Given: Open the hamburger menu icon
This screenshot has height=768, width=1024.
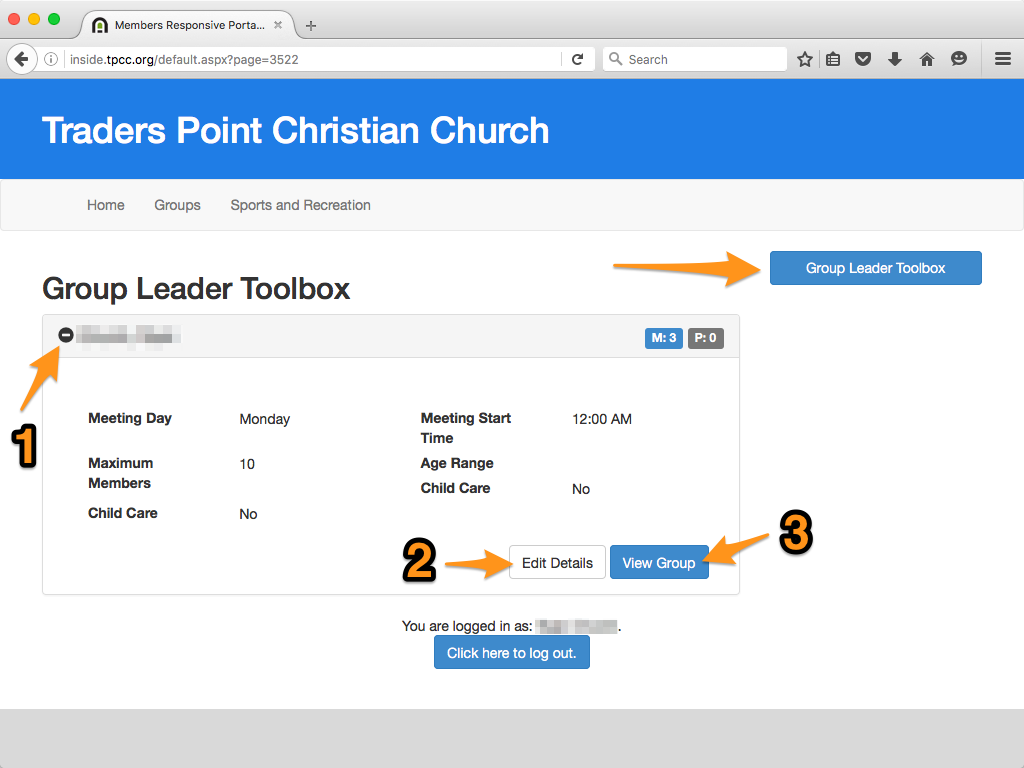Looking at the screenshot, I should [1003, 59].
